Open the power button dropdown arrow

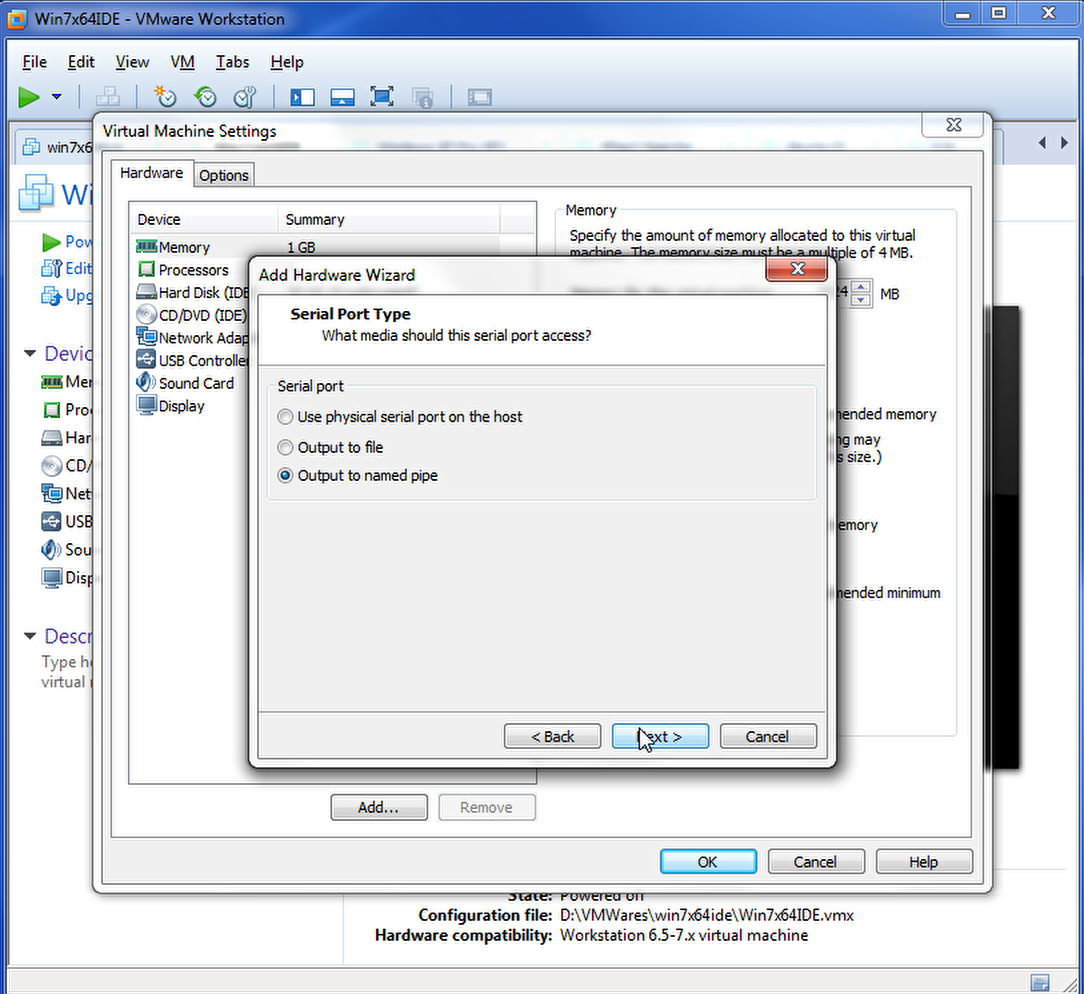(x=56, y=97)
